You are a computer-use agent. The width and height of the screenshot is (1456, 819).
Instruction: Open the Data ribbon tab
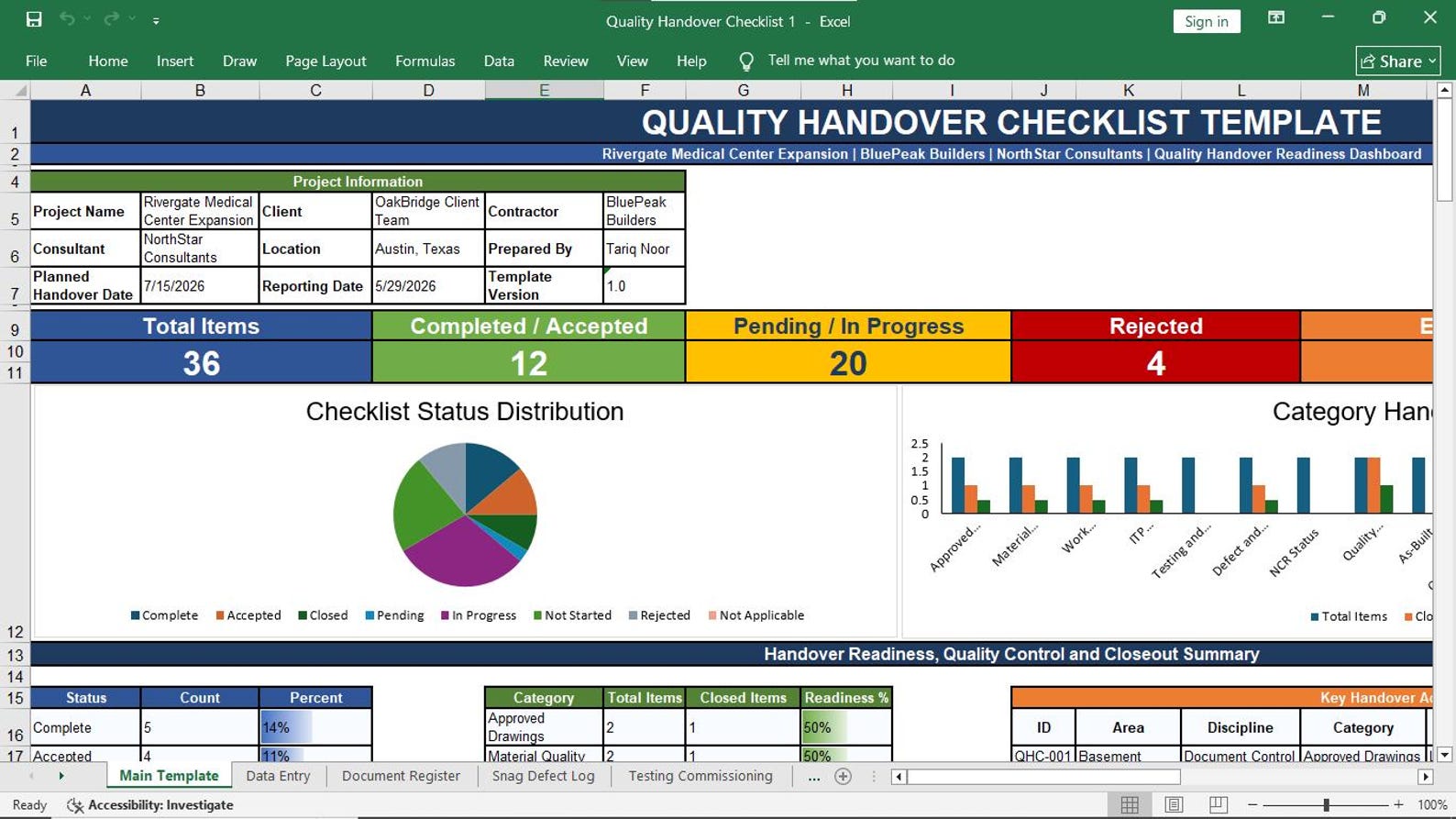[x=499, y=61]
